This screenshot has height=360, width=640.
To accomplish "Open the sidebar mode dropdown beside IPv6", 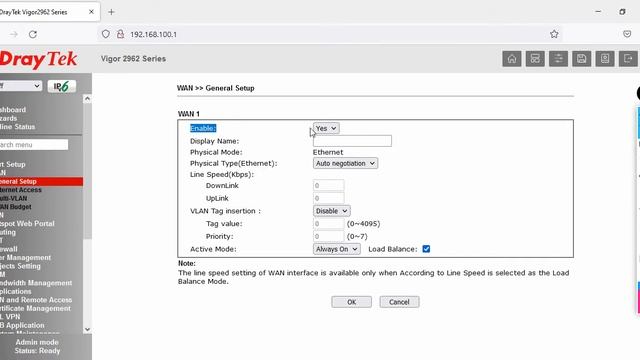I will click(x=20, y=86).
